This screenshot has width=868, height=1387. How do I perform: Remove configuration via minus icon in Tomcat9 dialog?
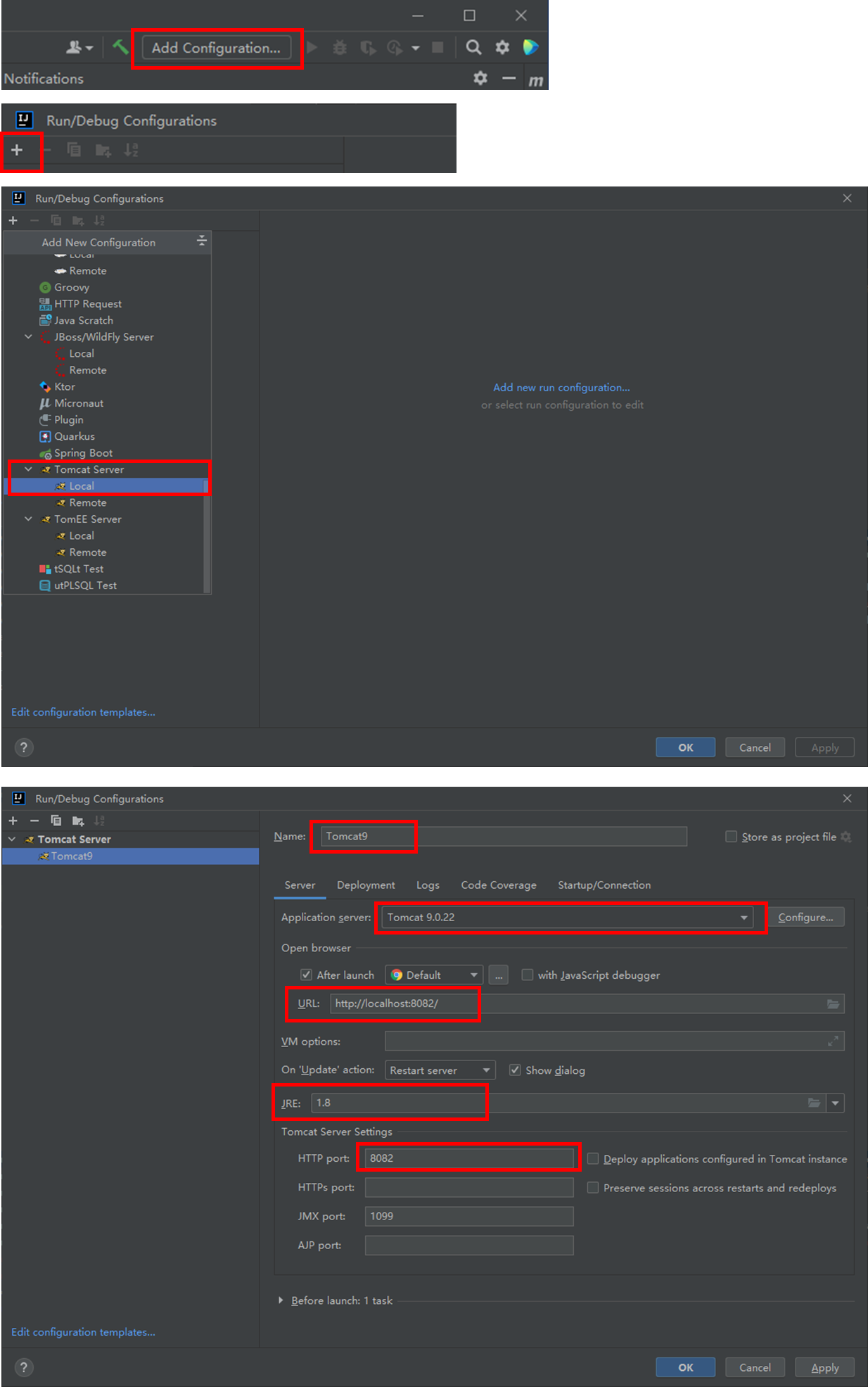[x=34, y=821]
